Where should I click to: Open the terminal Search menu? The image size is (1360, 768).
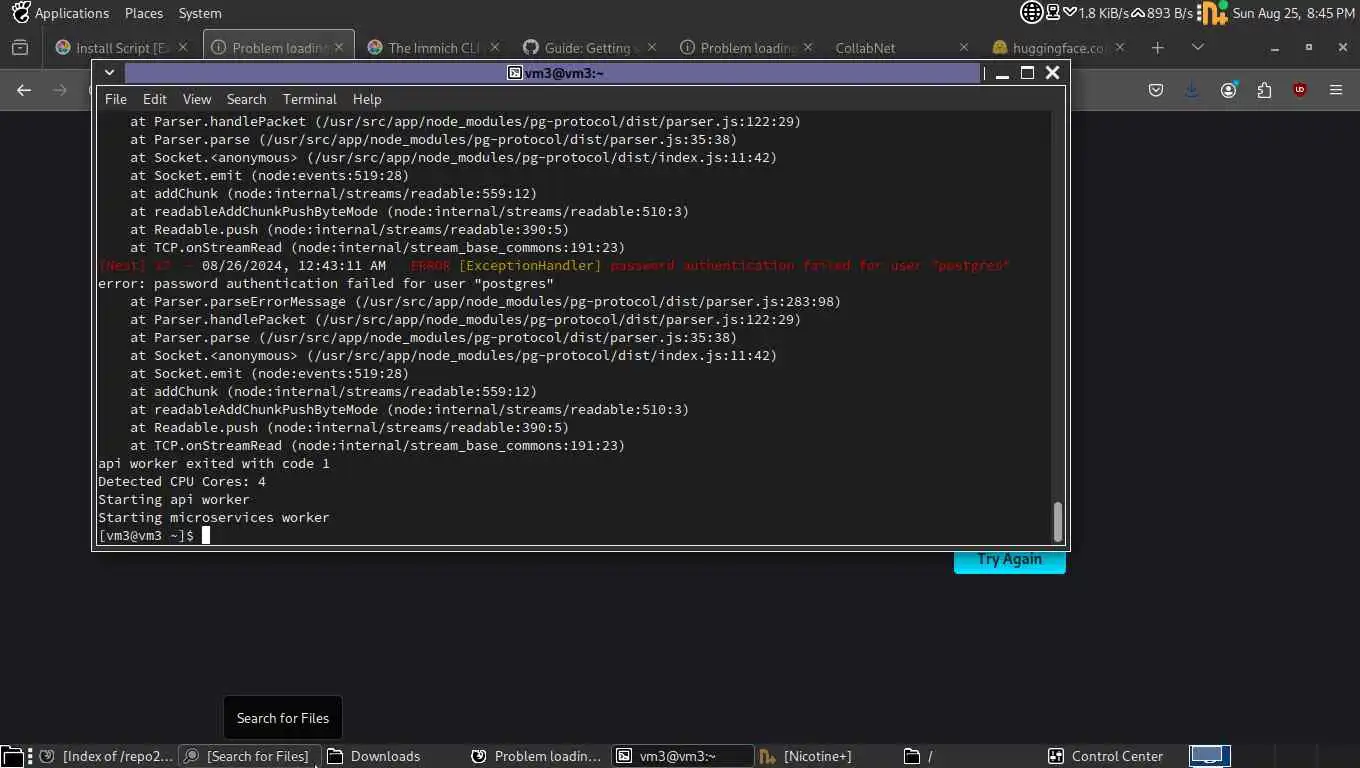(246, 99)
